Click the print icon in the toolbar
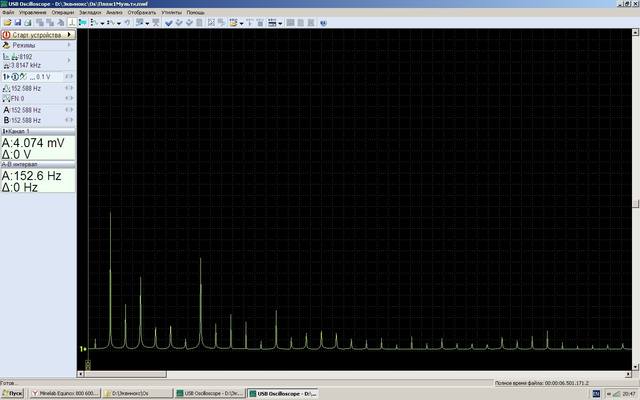Screen dimensions: 640x400 tap(28, 23)
